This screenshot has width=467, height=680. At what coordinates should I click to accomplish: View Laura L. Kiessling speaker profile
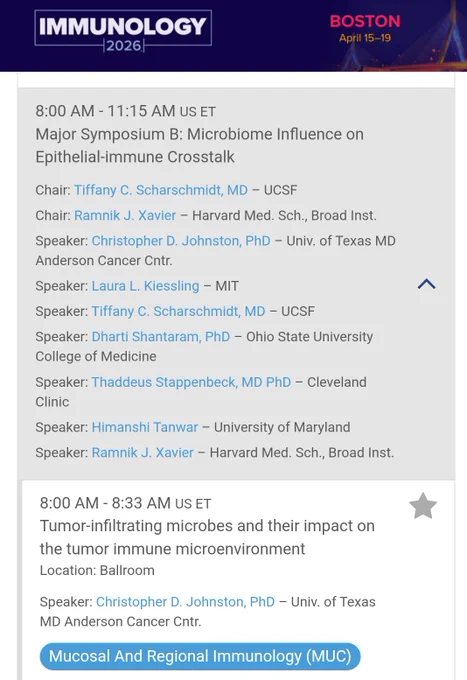[145, 286]
